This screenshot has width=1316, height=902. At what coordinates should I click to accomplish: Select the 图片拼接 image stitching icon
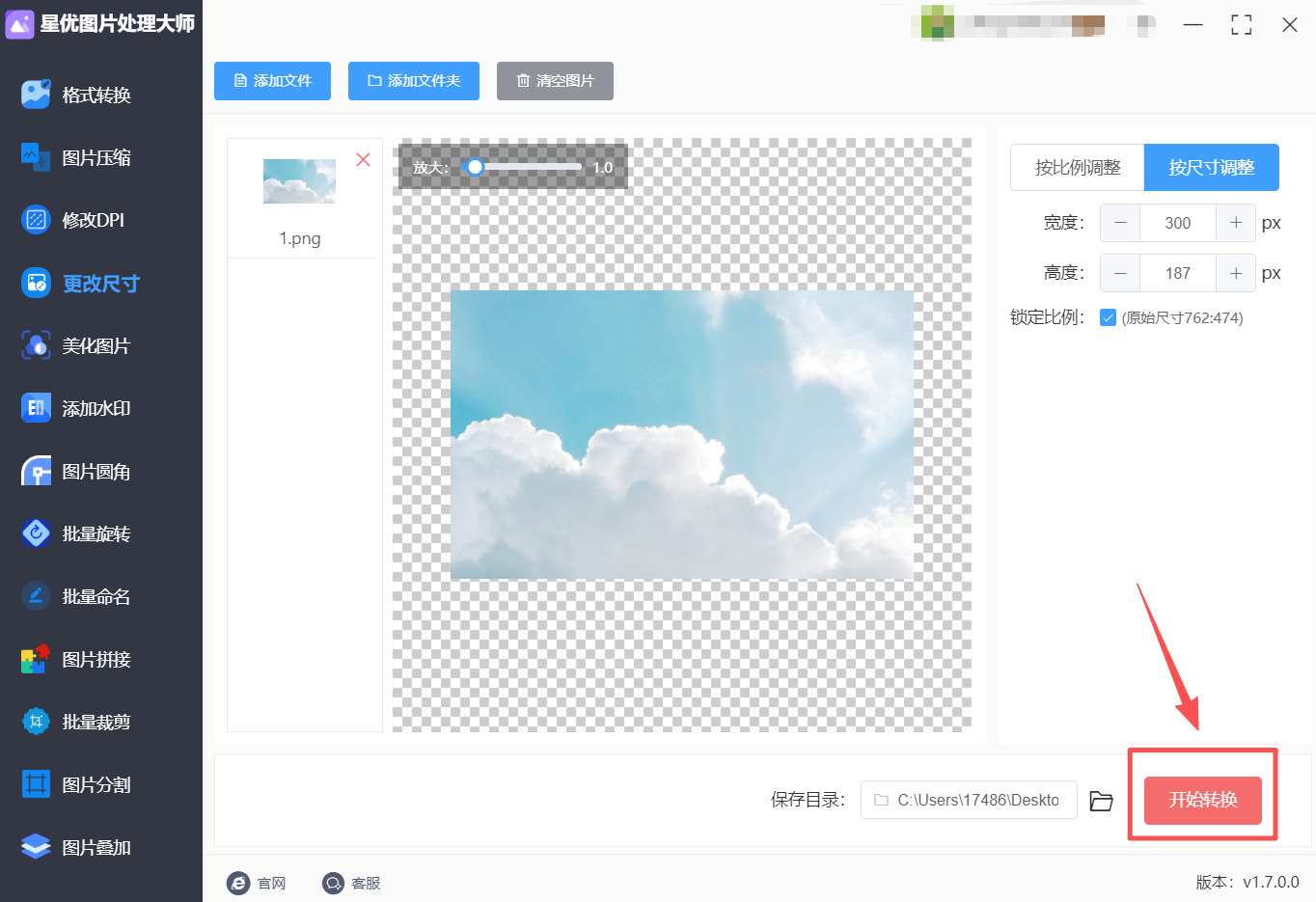click(36, 659)
